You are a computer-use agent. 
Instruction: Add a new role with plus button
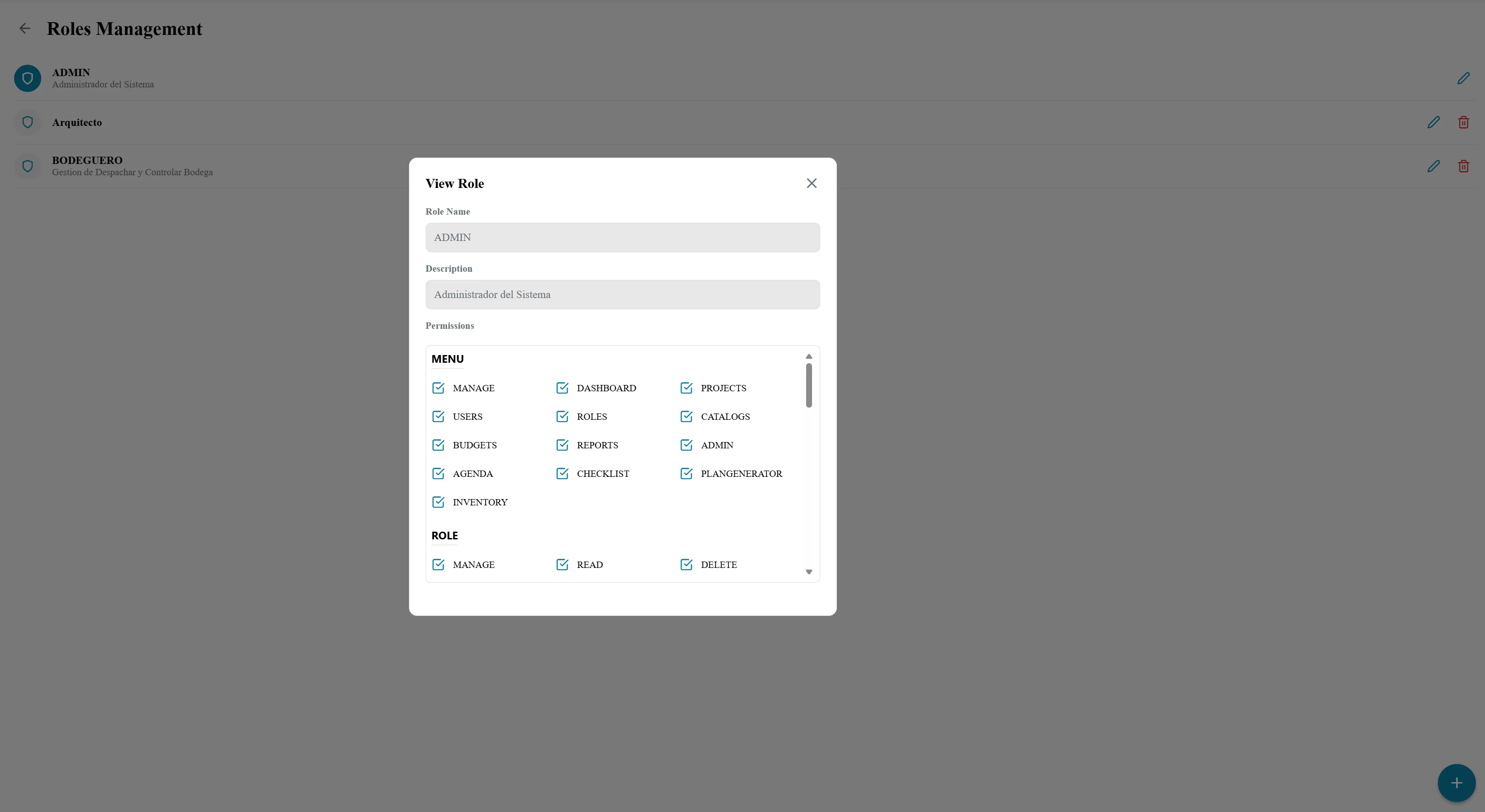(x=1456, y=783)
